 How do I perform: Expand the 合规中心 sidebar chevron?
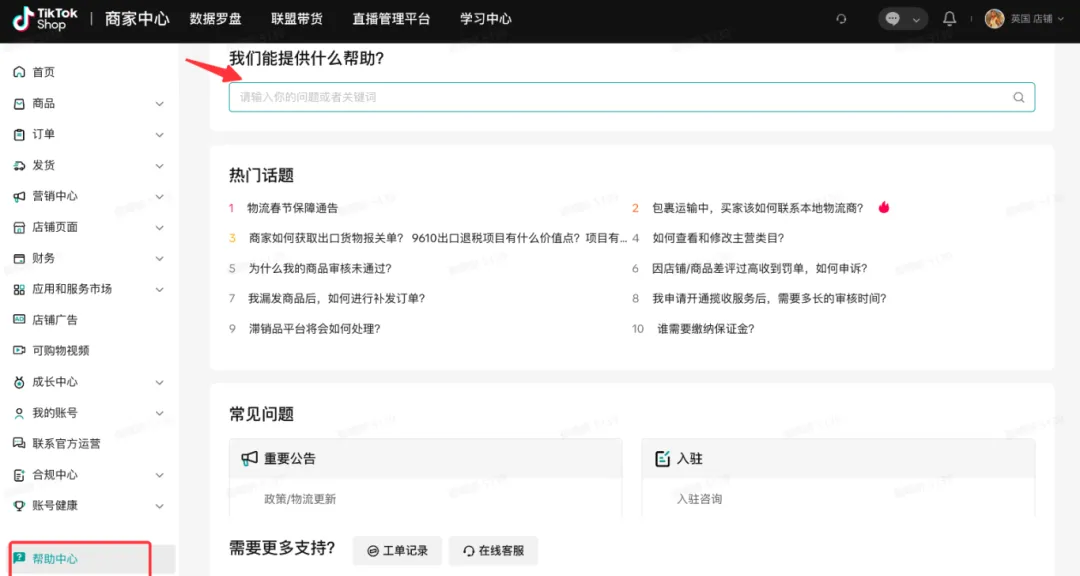click(159, 475)
